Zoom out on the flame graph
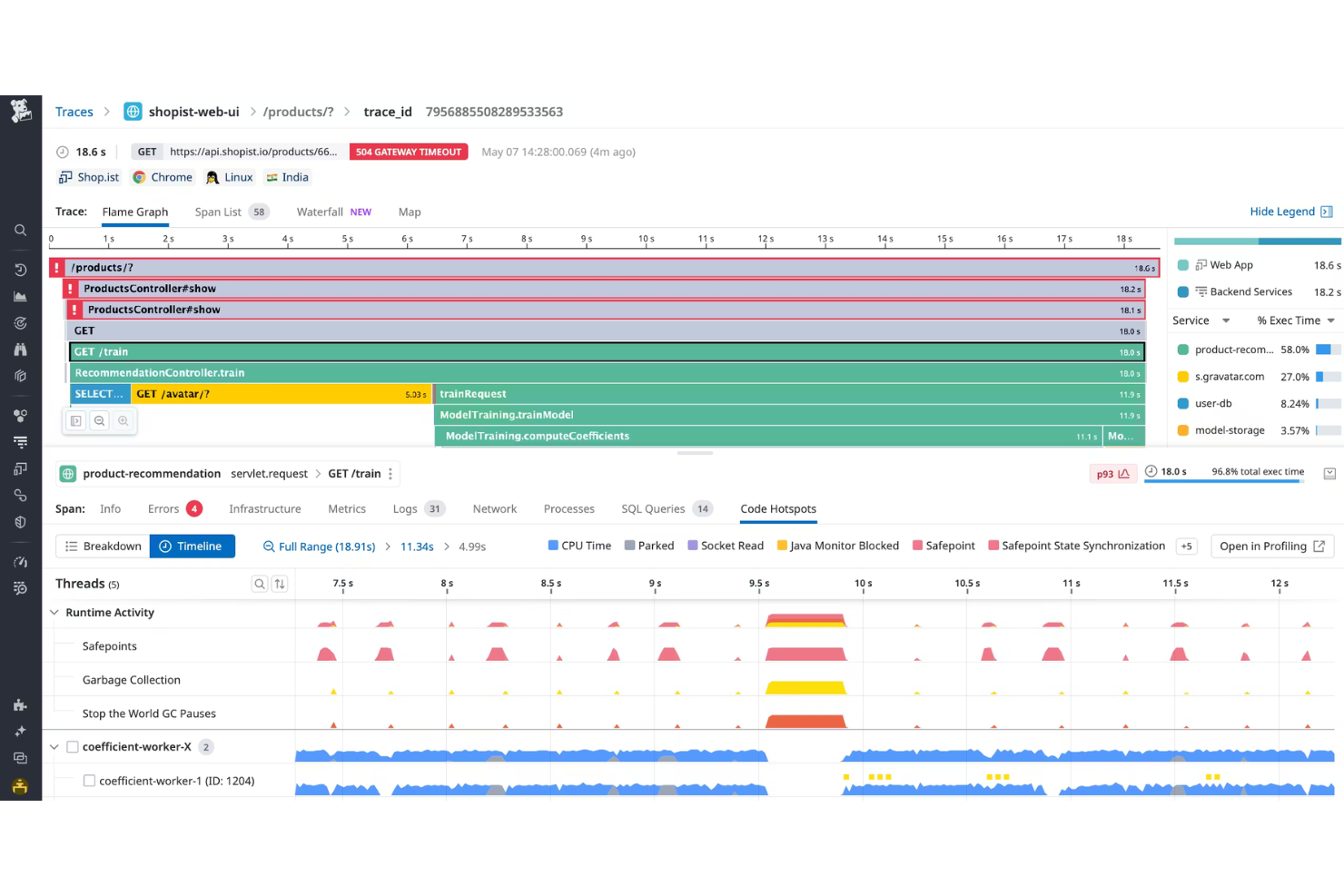This screenshot has height=896, width=1344. [x=99, y=420]
